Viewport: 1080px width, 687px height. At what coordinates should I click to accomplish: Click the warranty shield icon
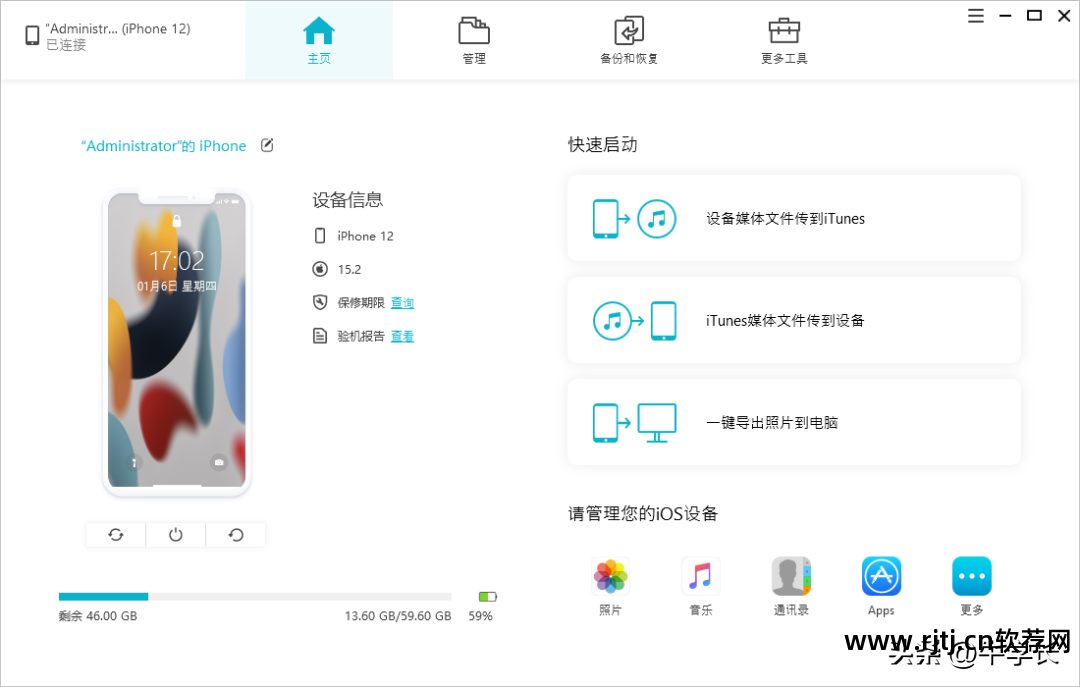click(x=320, y=303)
